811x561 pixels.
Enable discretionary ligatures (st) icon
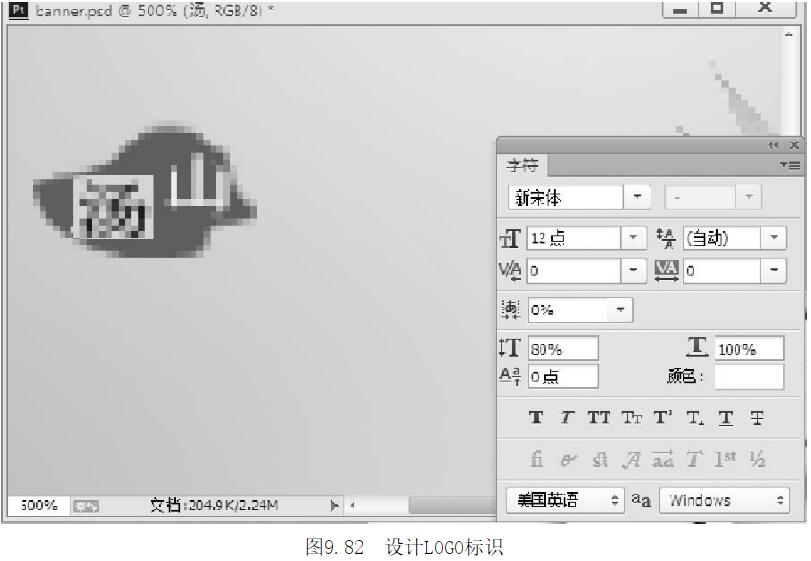(599, 459)
